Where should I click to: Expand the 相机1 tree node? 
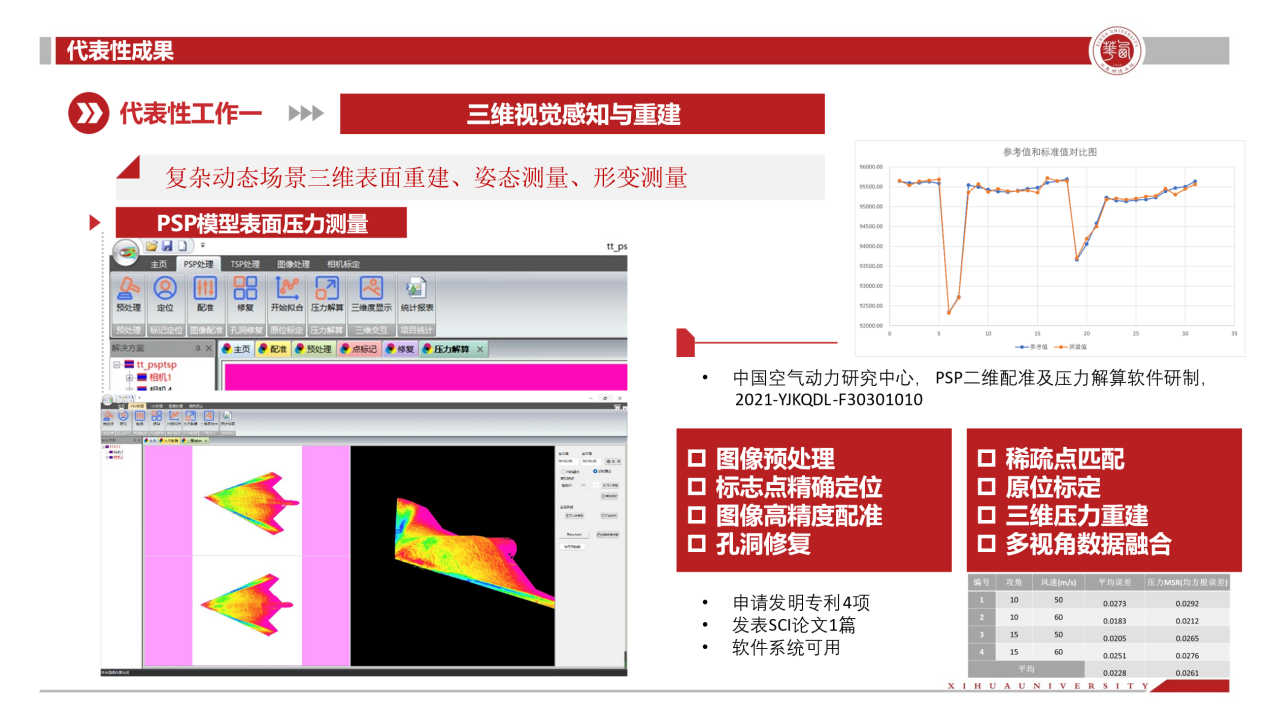pos(129,378)
